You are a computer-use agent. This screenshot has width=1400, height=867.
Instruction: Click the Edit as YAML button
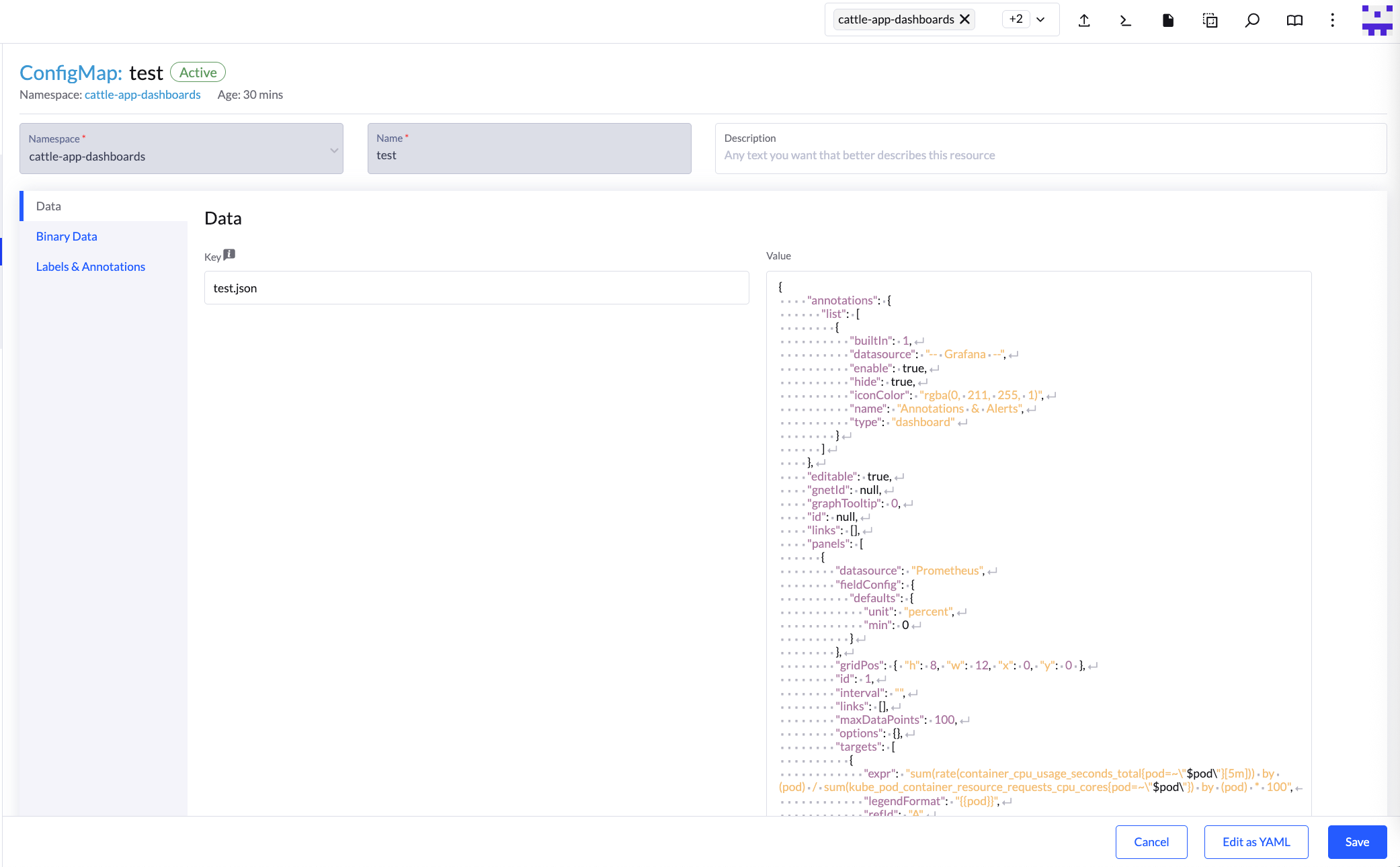pyautogui.click(x=1255, y=842)
